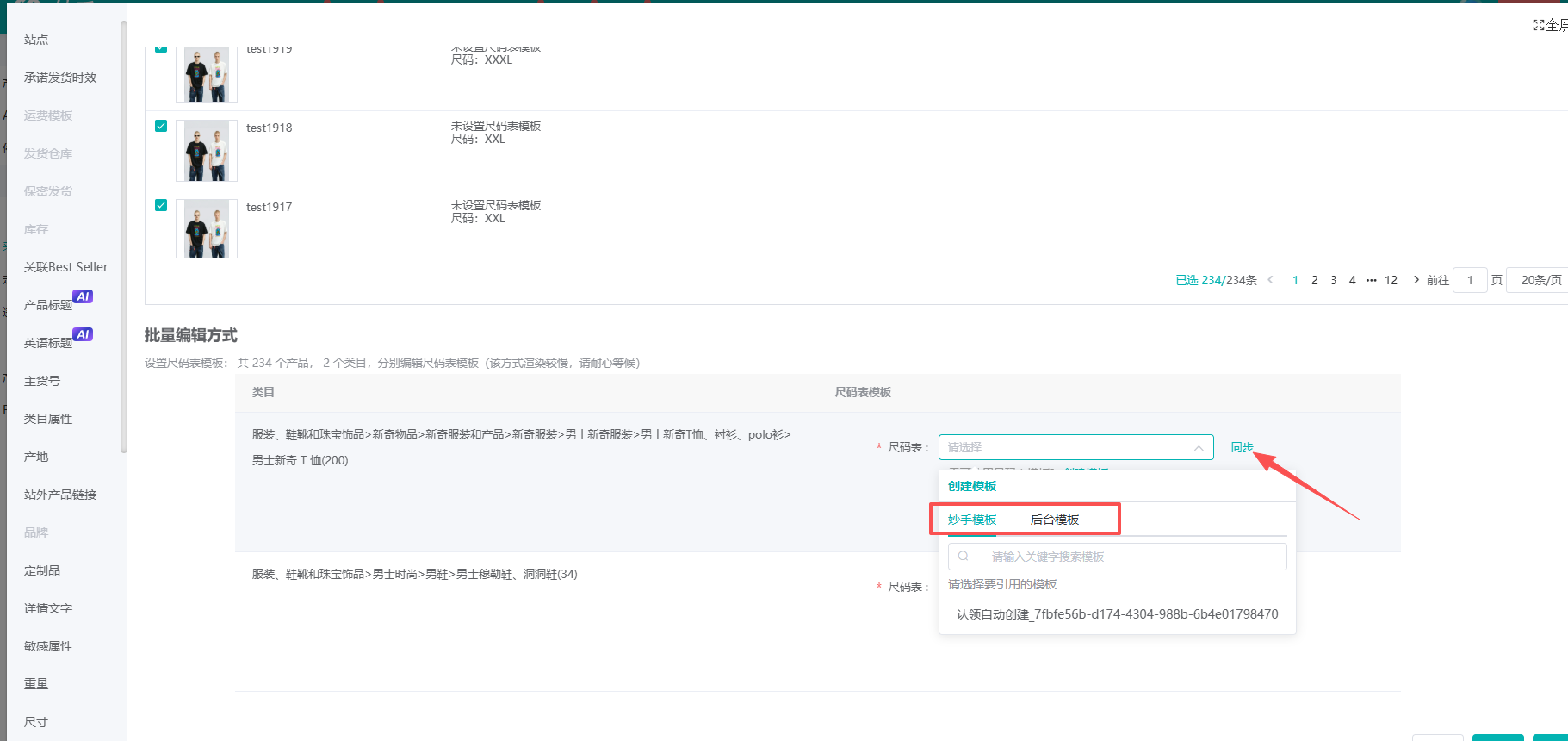This screenshot has height=741, width=1568.
Task: Go to the previous page arrow
Action: (x=1270, y=280)
